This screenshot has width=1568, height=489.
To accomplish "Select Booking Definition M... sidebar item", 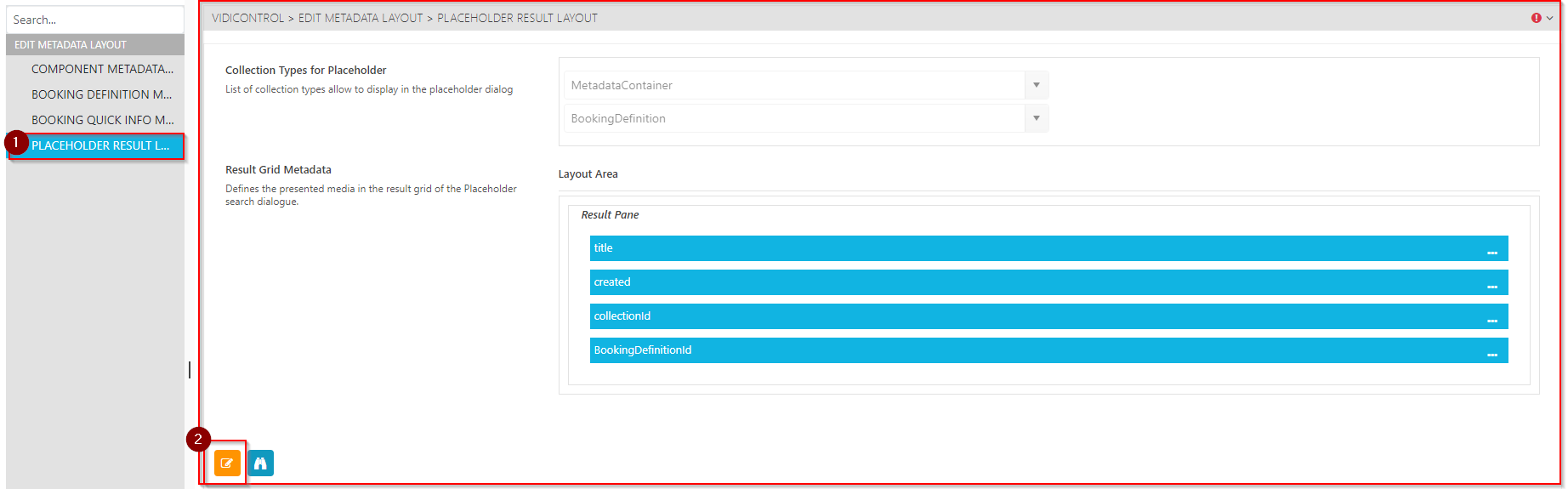I will [x=101, y=94].
